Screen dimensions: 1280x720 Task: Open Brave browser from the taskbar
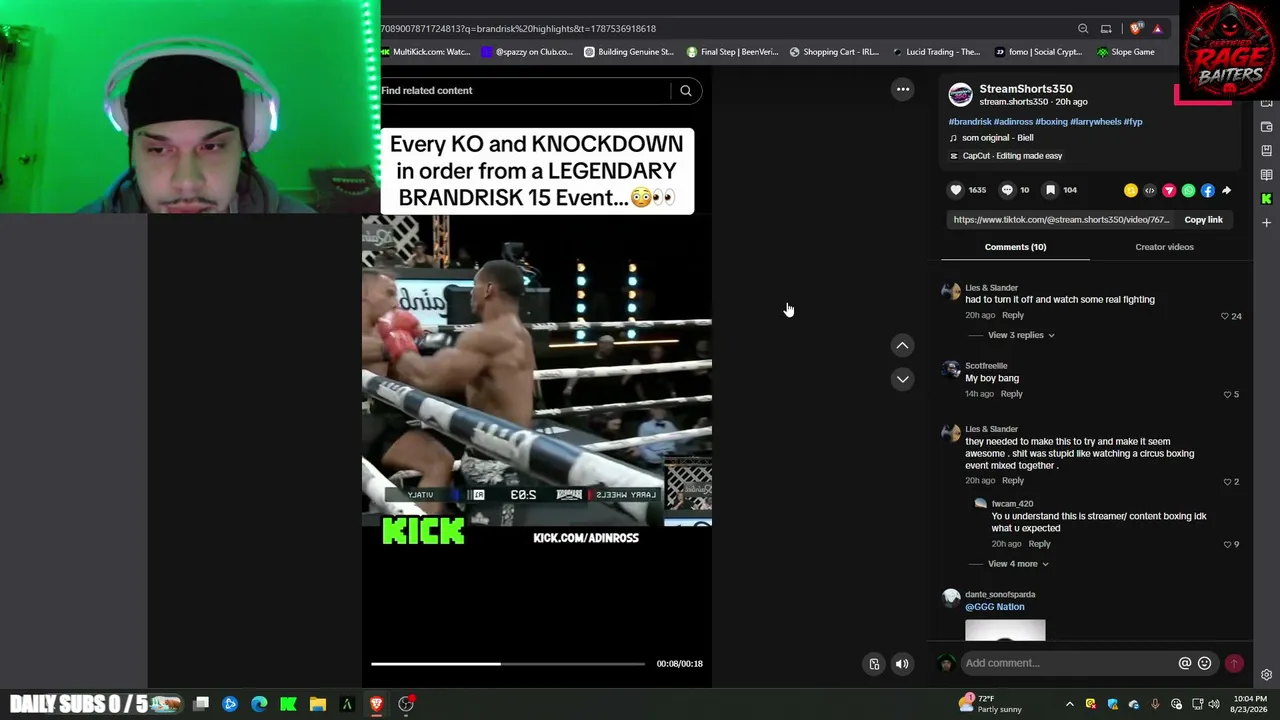click(376, 704)
